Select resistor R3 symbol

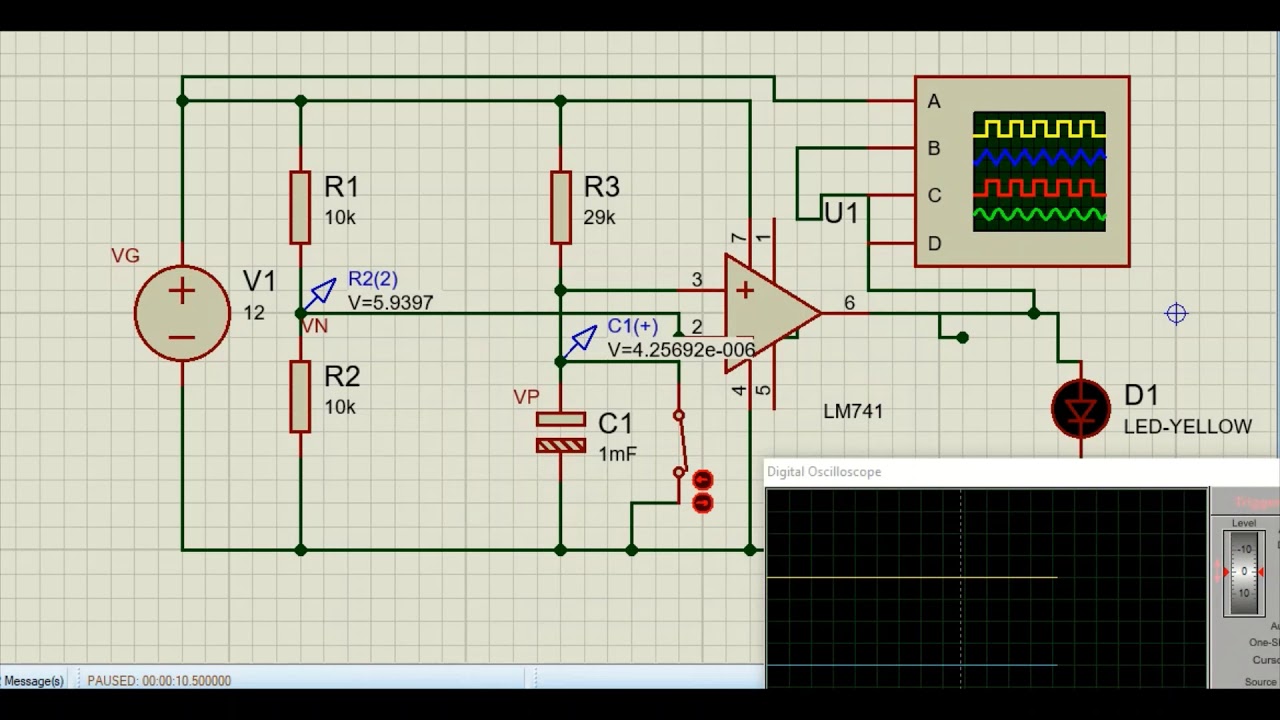point(560,207)
